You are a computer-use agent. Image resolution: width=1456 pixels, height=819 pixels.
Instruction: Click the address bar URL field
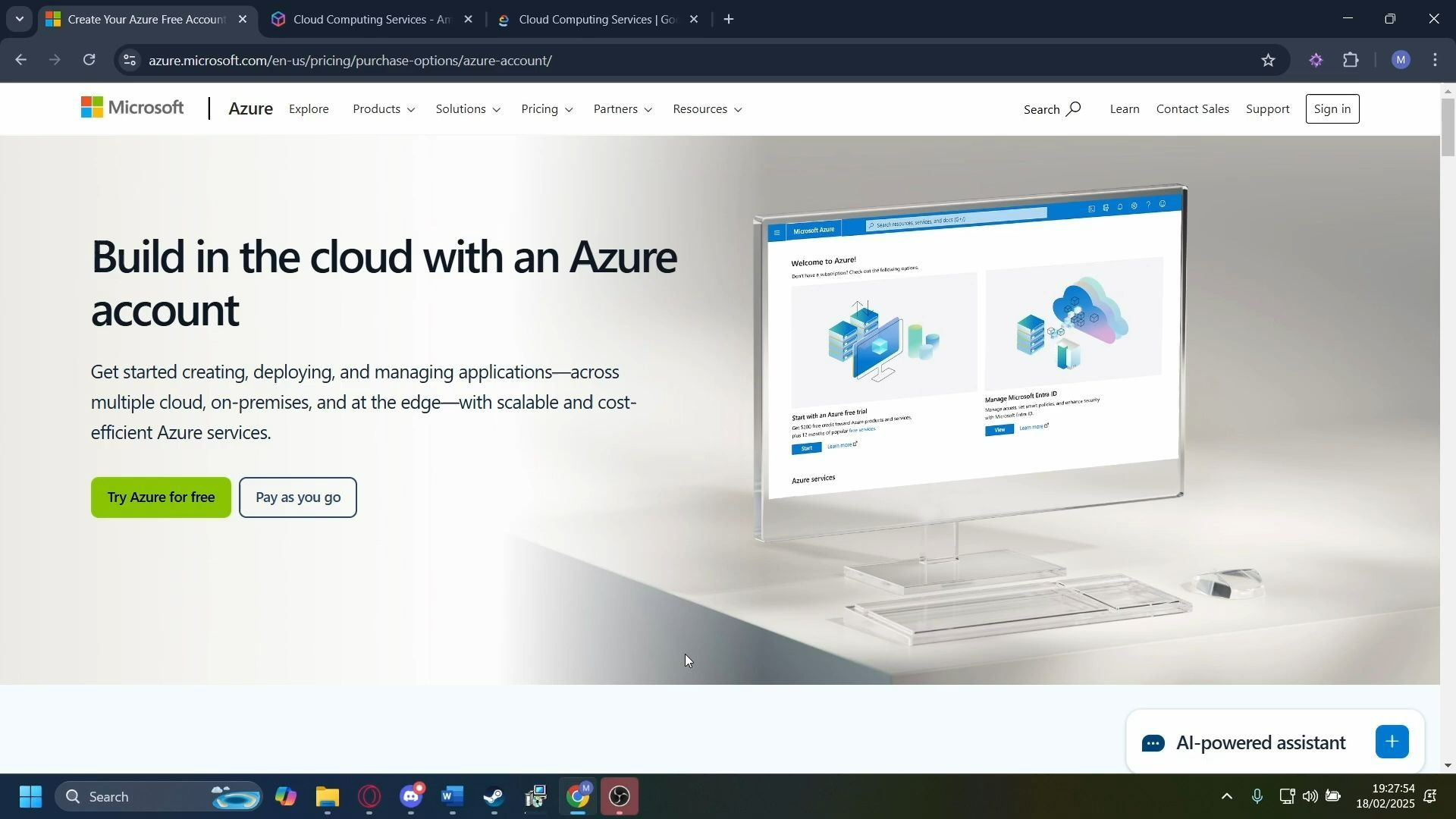[698, 60]
